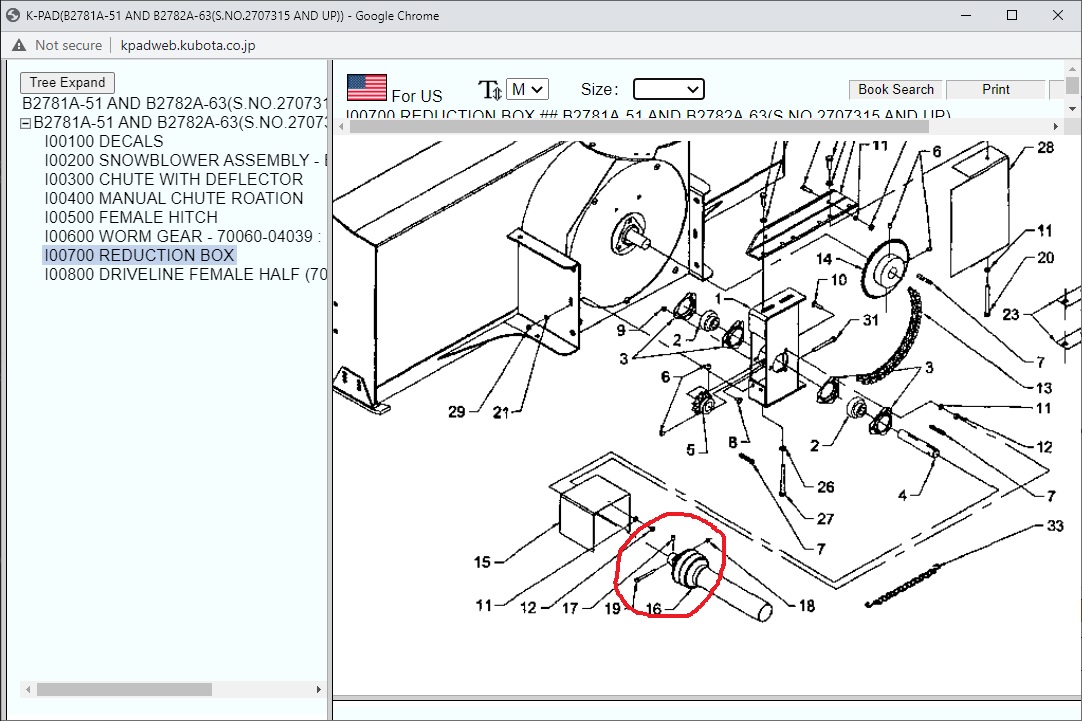Click part number 33 label in diagram
The width and height of the screenshot is (1082, 721).
point(1055,526)
